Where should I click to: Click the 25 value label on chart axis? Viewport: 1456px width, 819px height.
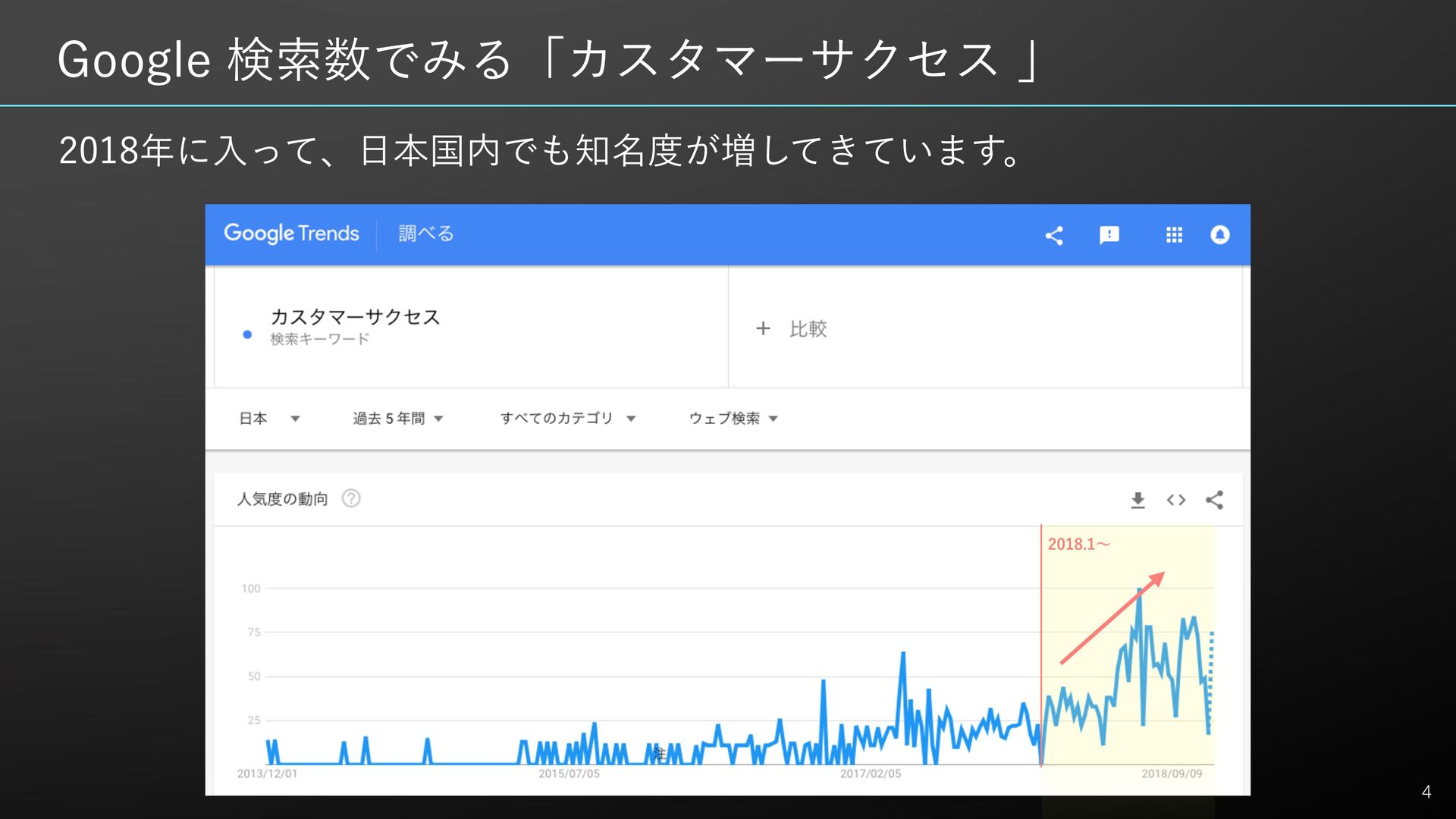pos(254,720)
